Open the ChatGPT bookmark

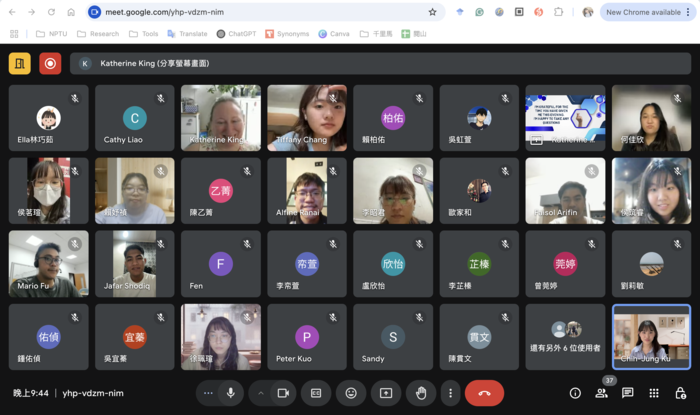[237, 33]
